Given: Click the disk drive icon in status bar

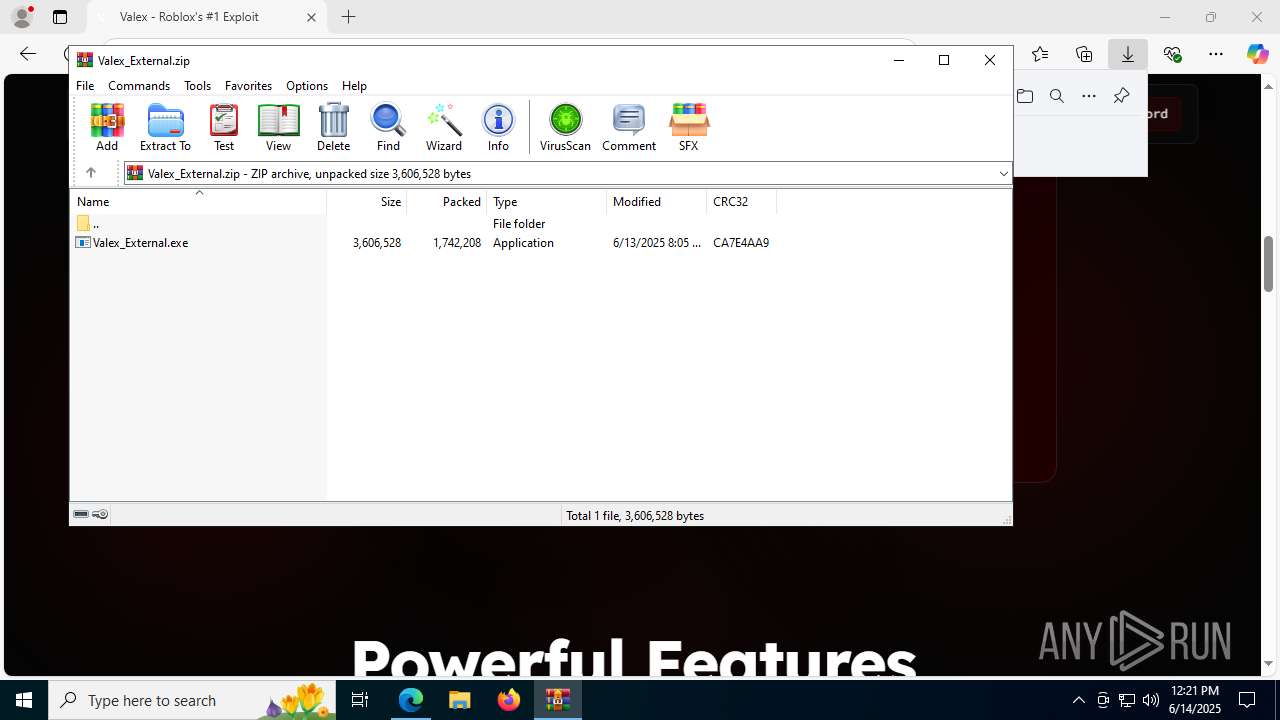Looking at the screenshot, I should [x=81, y=514].
